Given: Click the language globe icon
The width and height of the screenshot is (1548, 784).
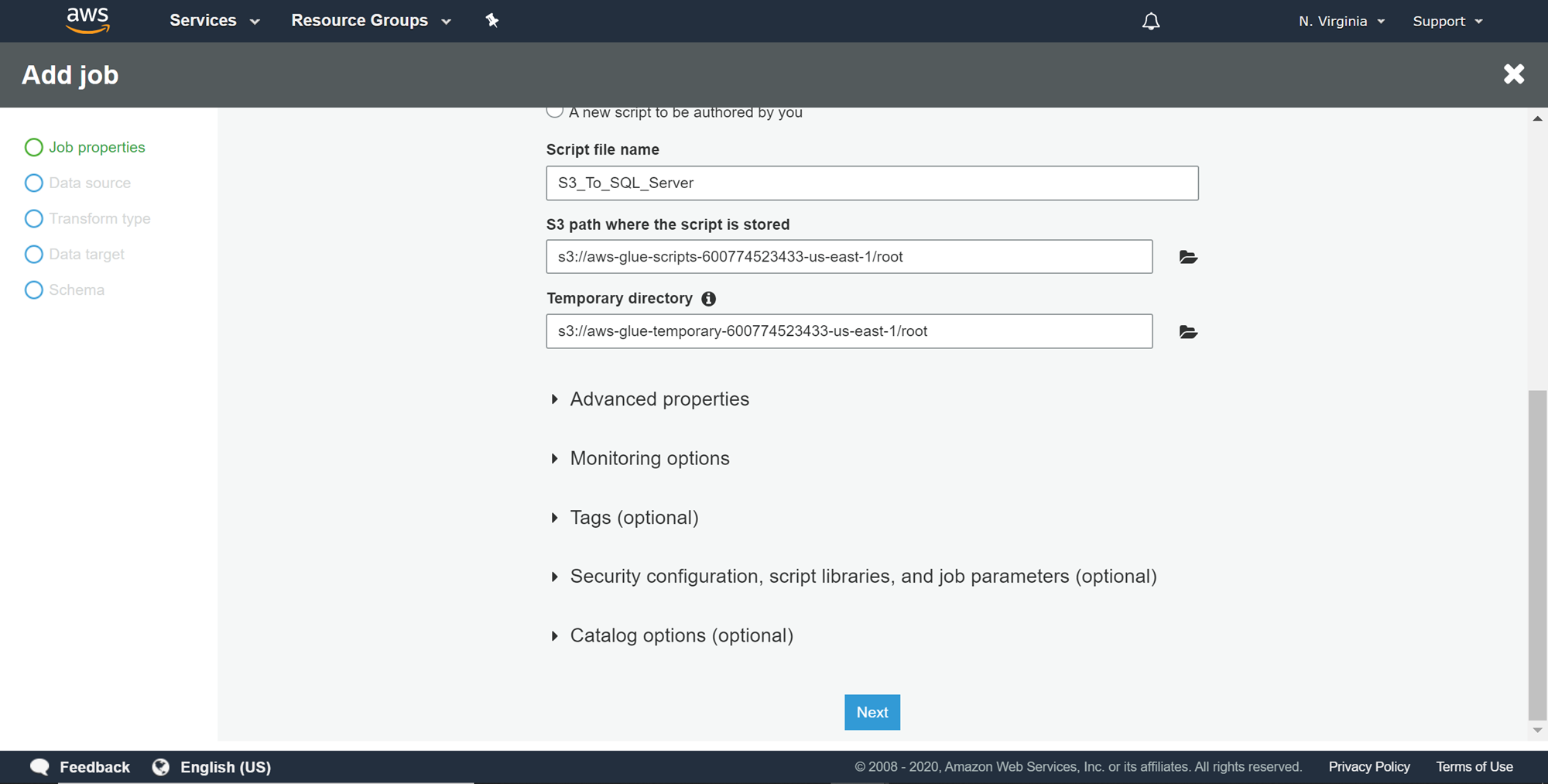Looking at the screenshot, I should coord(161,767).
